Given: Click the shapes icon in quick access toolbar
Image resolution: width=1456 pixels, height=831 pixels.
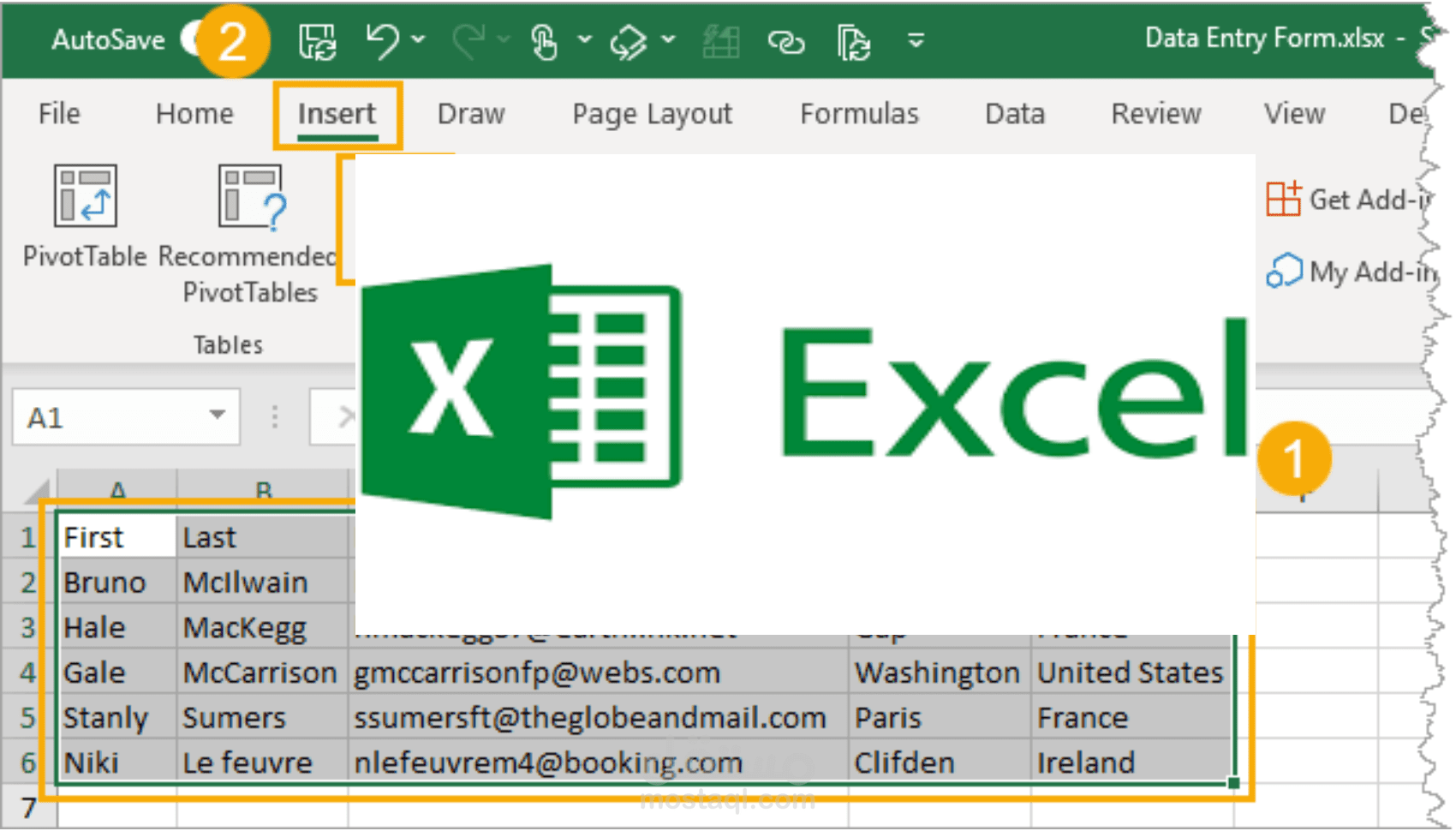Looking at the screenshot, I should pos(629,41).
